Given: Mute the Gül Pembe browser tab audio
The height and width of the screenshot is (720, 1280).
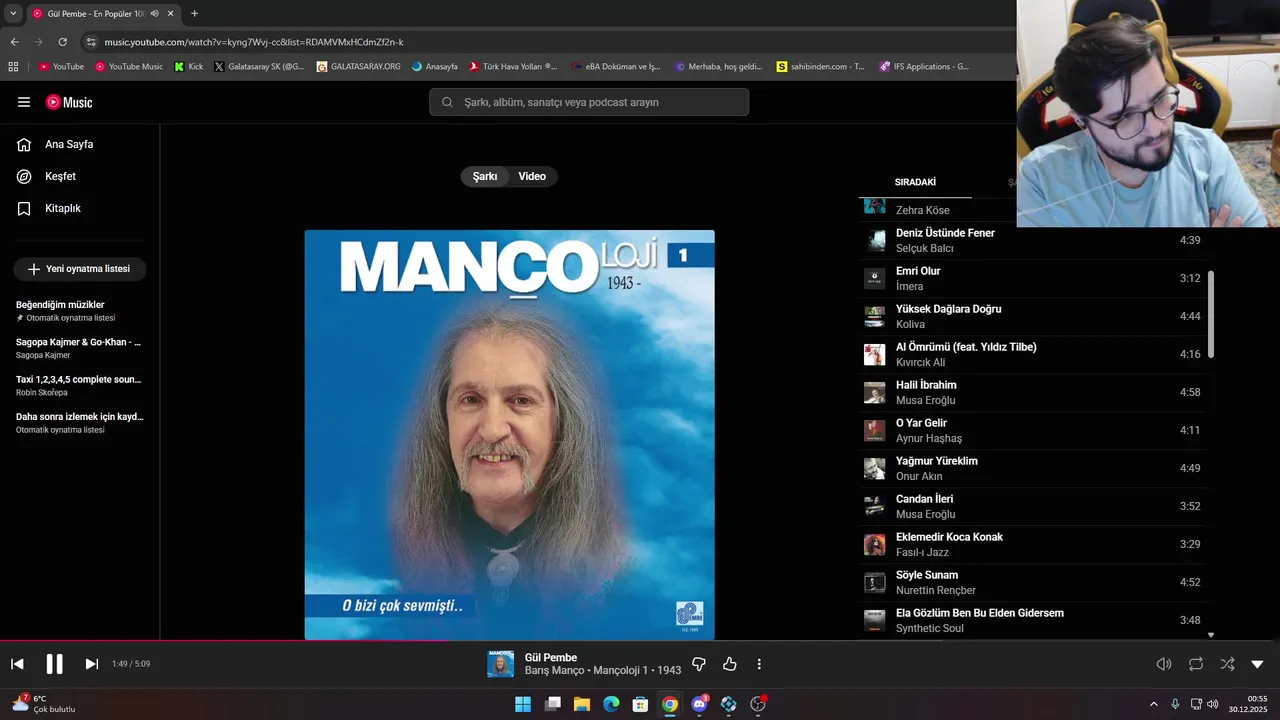Looking at the screenshot, I should coord(155,14).
